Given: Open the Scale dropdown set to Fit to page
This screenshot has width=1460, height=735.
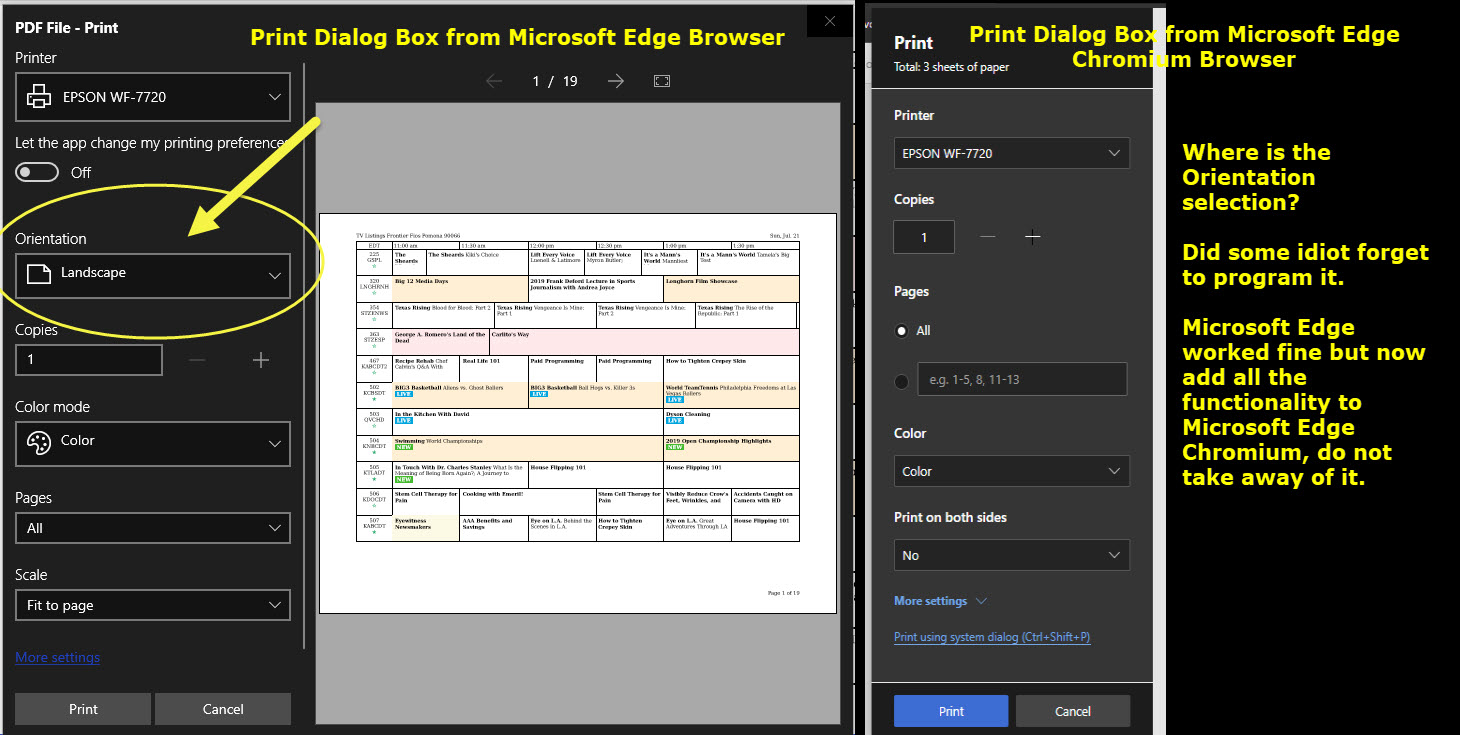Looking at the screenshot, I should click(152, 605).
